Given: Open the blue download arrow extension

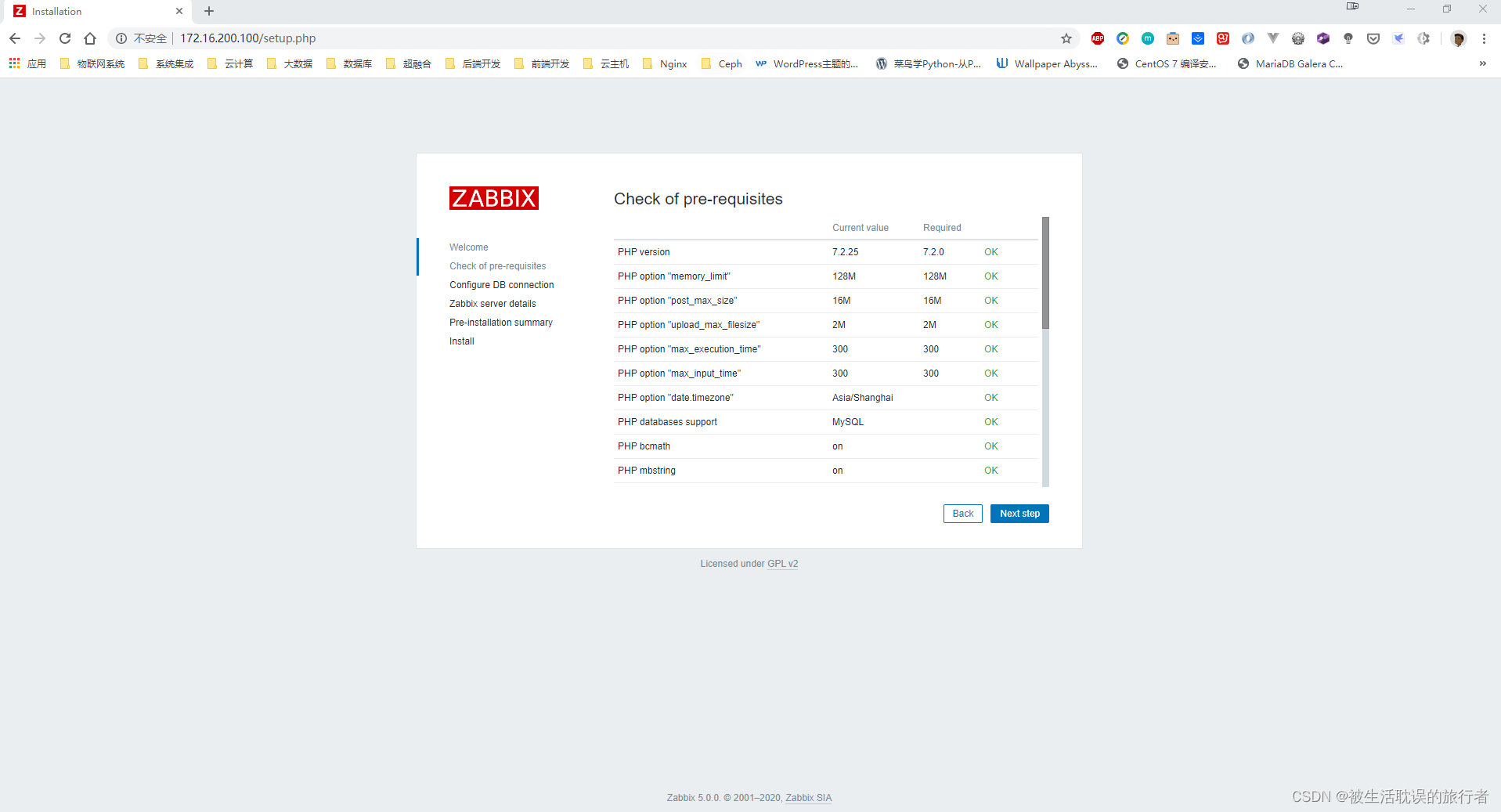Looking at the screenshot, I should point(1198,38).
